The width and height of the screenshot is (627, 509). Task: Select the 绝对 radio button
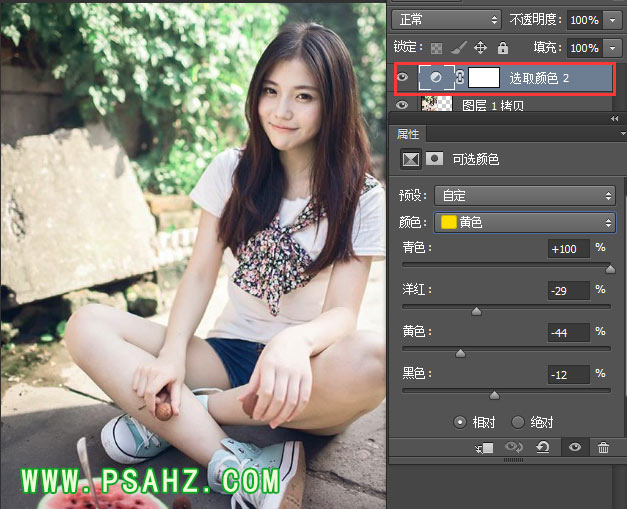518,422
